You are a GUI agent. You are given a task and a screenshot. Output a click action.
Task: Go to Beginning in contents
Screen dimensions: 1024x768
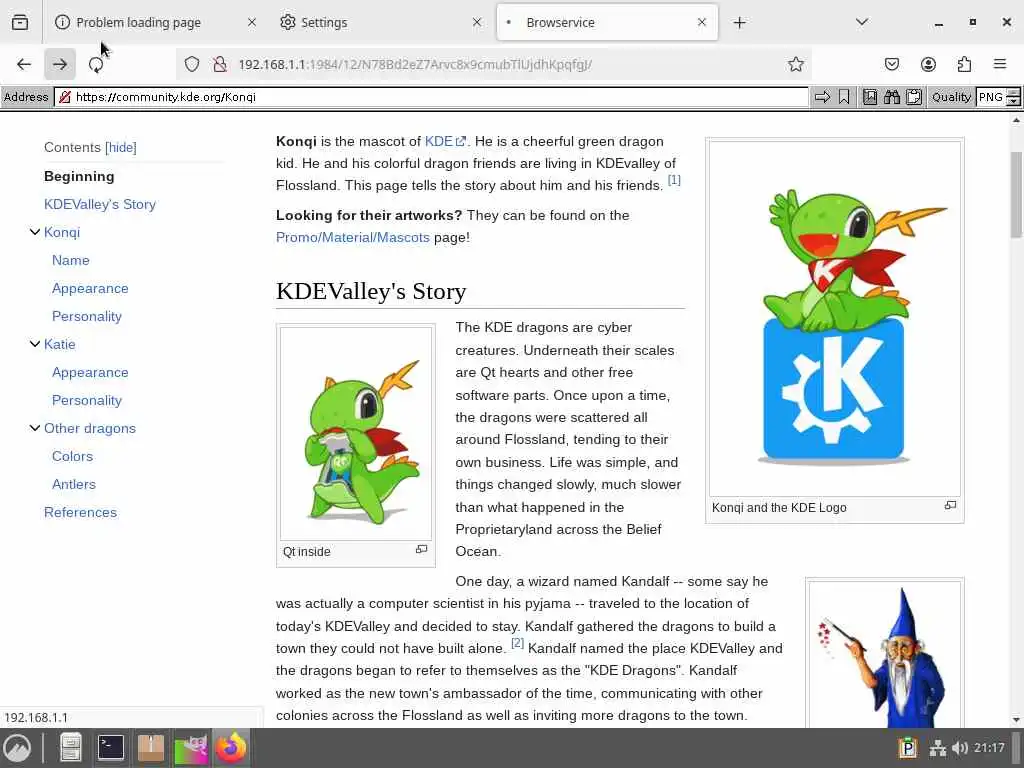[79, 176]
